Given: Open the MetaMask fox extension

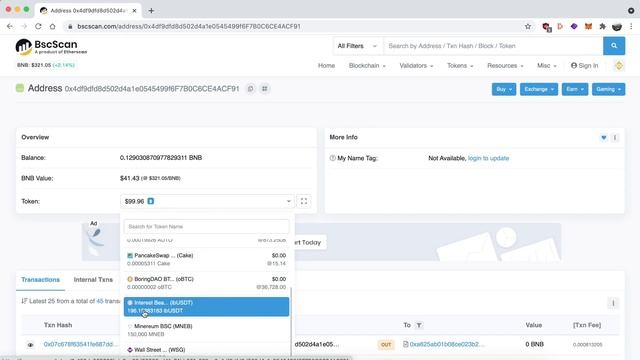Looking at the screenshot, I should [x=588, y=26].
